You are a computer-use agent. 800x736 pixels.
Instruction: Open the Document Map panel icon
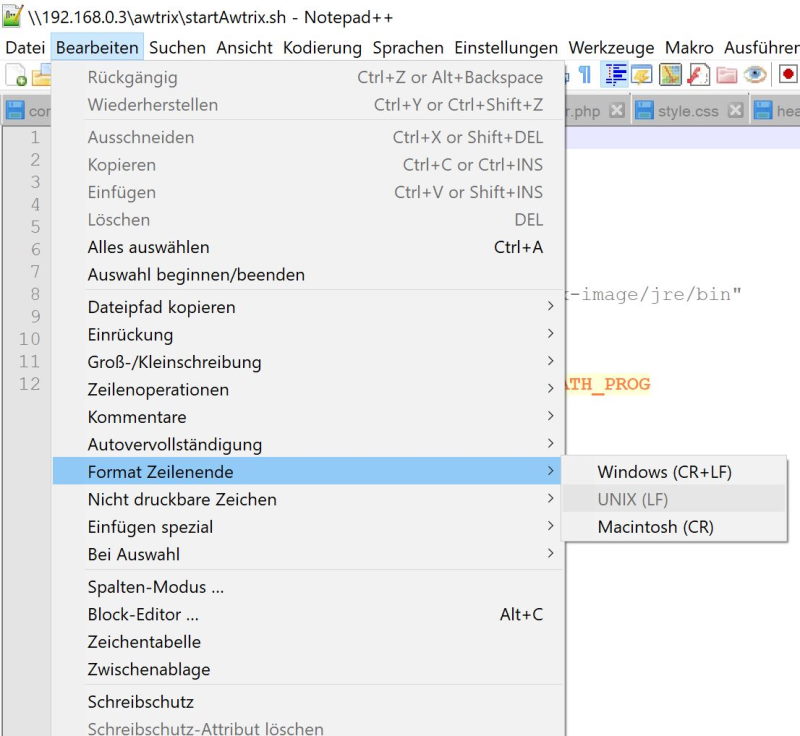pos(670,76)
